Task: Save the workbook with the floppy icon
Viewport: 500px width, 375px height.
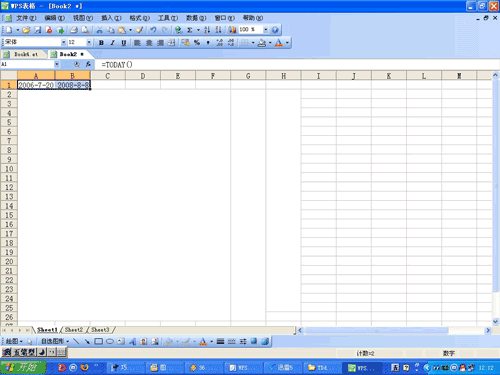Action: tap(38, 30)
